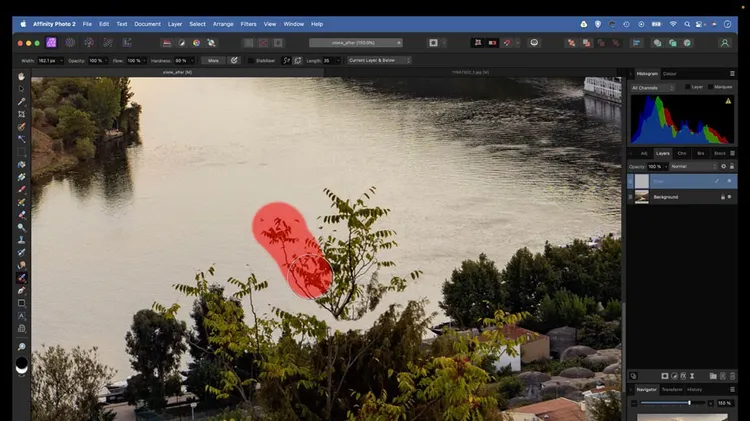Open the Hardness value dropdown
The image size is (750, 421).
click(x=192, y=61)
